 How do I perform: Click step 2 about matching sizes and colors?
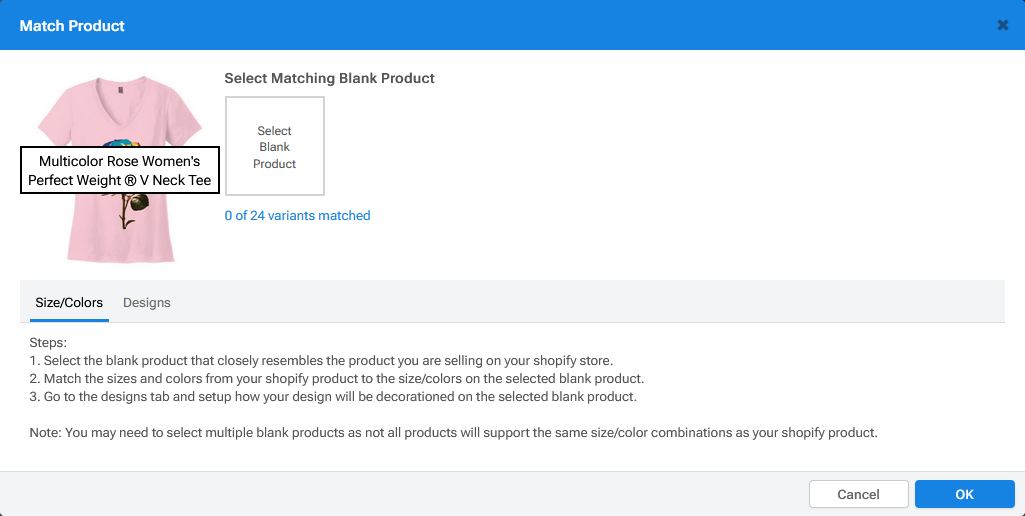pyautogui.click(x=336, y=378)
